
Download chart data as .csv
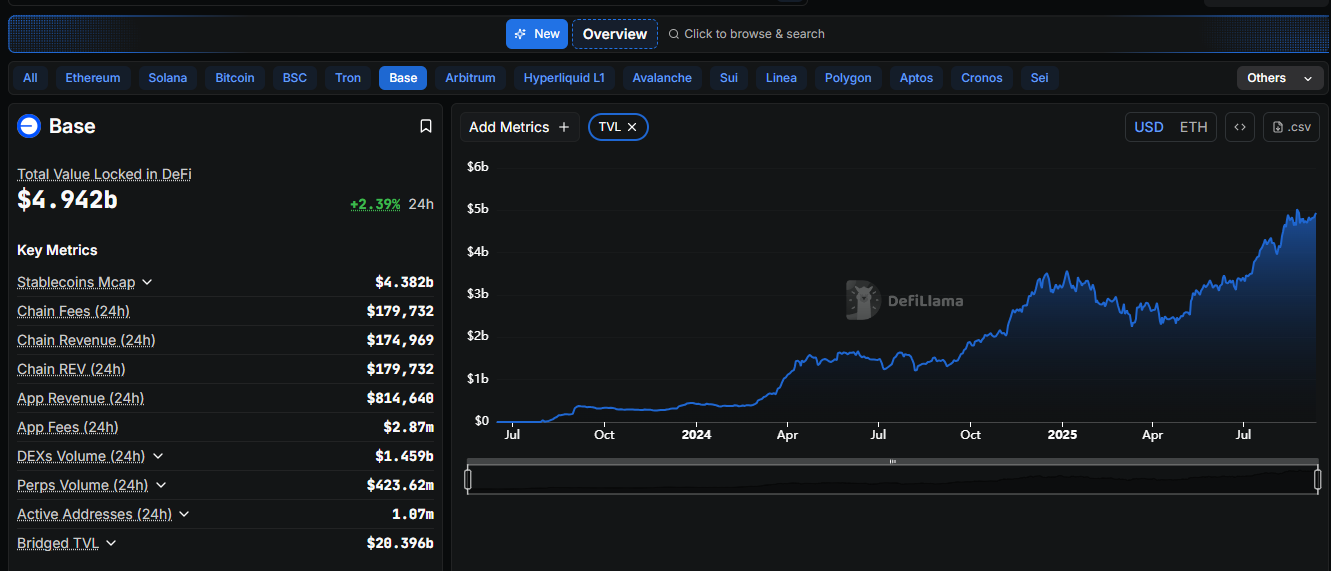pos(1291,127)
